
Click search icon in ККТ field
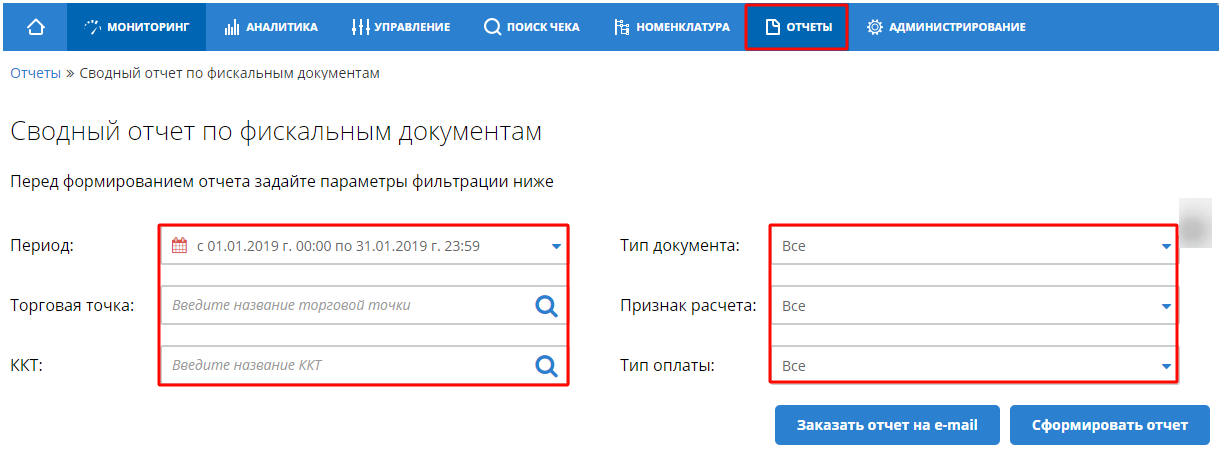click(x=546, y=366)
